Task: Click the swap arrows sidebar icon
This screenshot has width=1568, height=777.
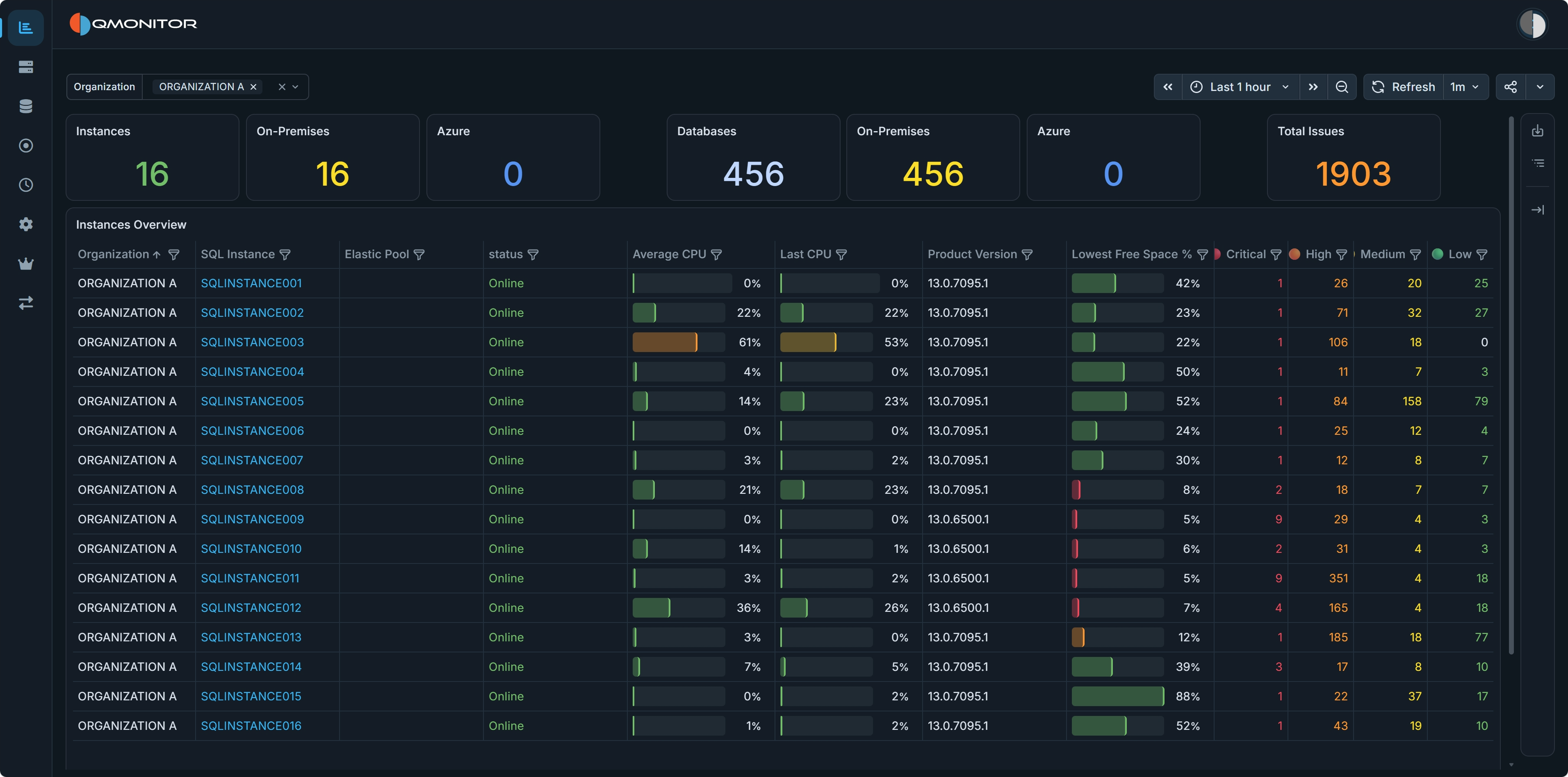Action: tap(25, 302)
